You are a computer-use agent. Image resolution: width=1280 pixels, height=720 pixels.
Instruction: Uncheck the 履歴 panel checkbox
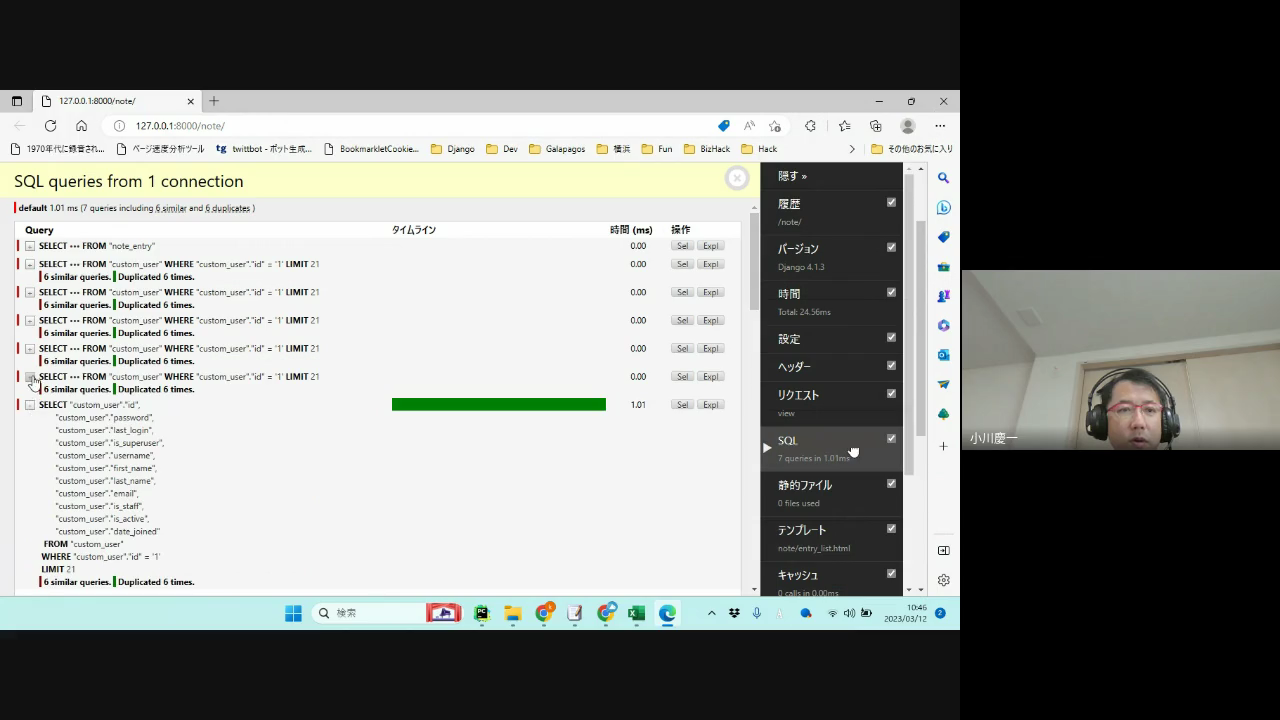click(891, 202)
